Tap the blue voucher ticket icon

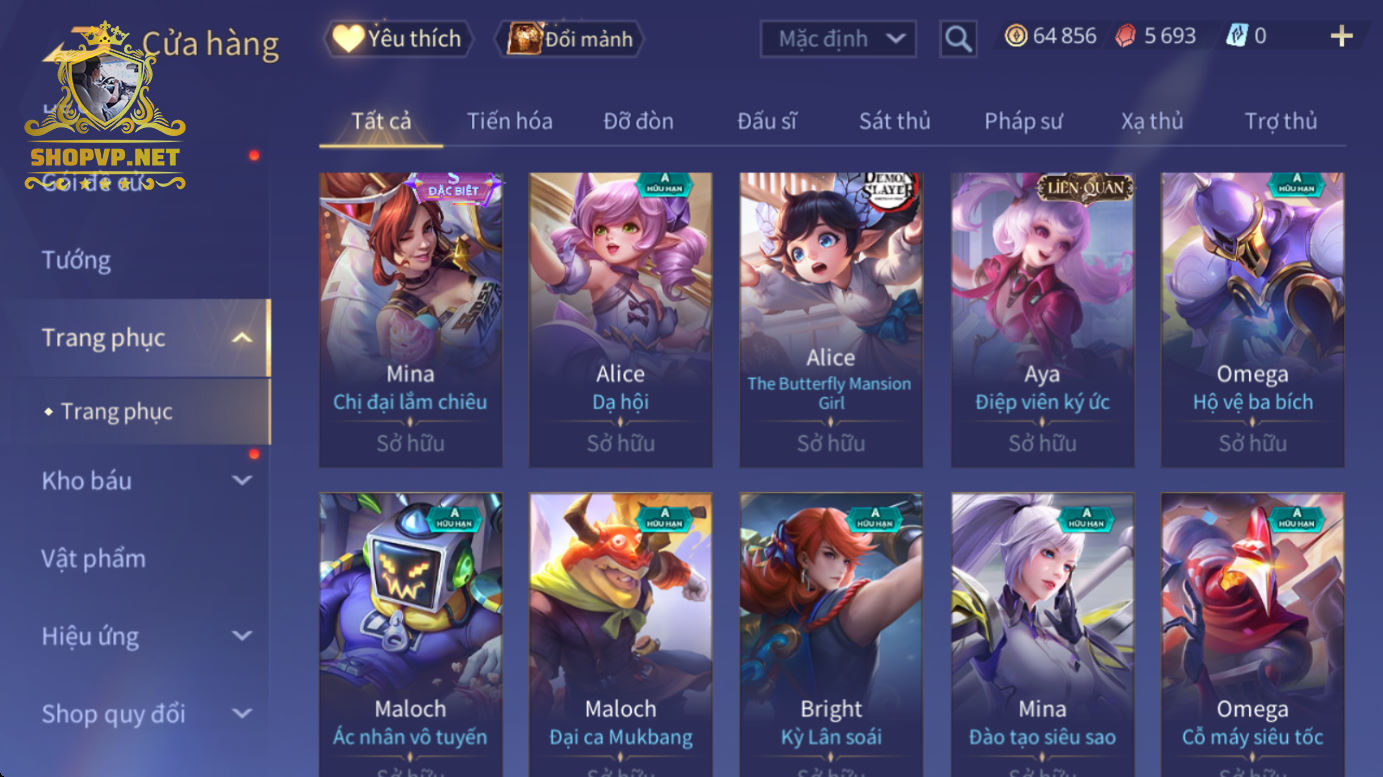click(1237, 37)
